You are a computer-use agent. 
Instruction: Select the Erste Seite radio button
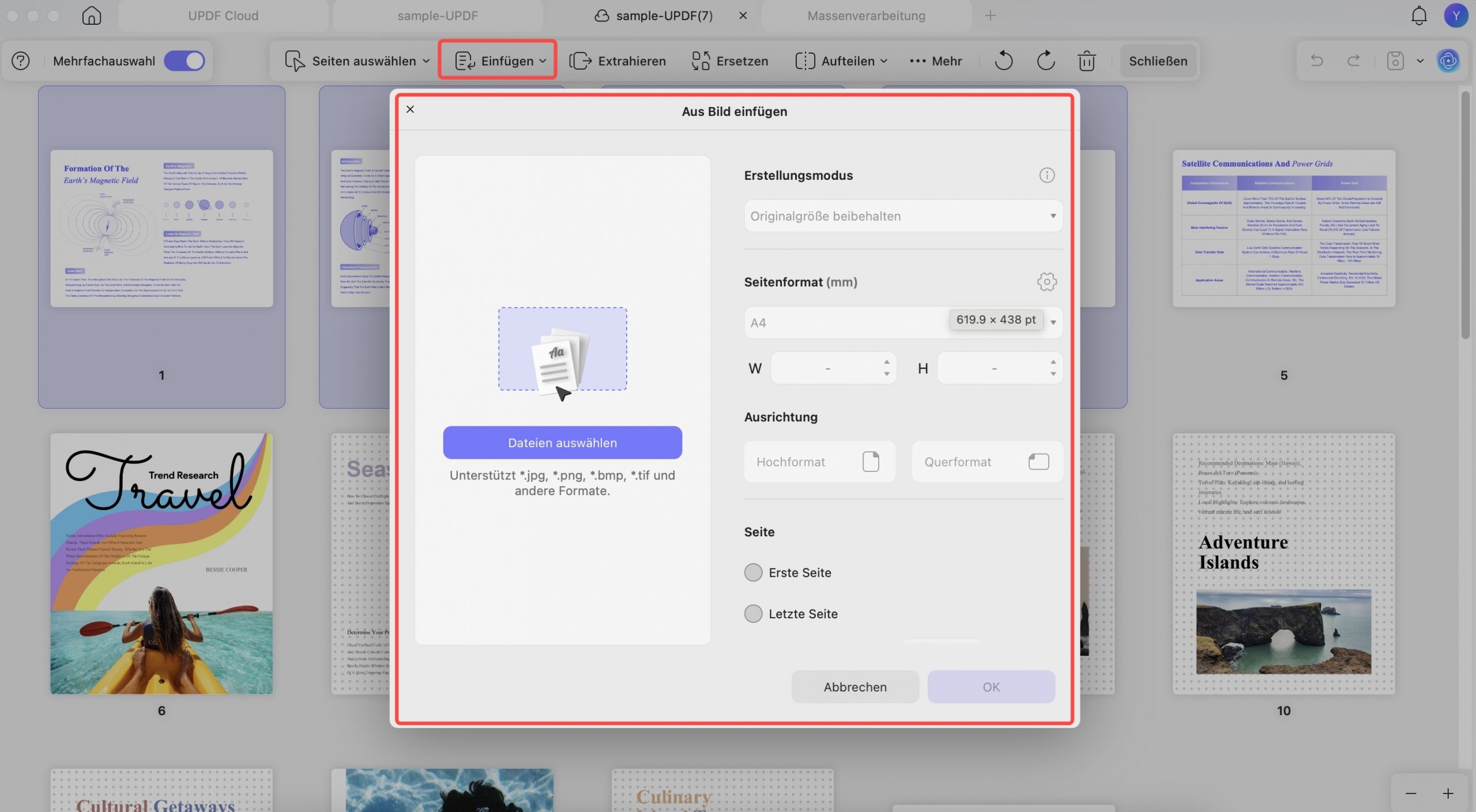pyautogui.click(x=753, y=573)
